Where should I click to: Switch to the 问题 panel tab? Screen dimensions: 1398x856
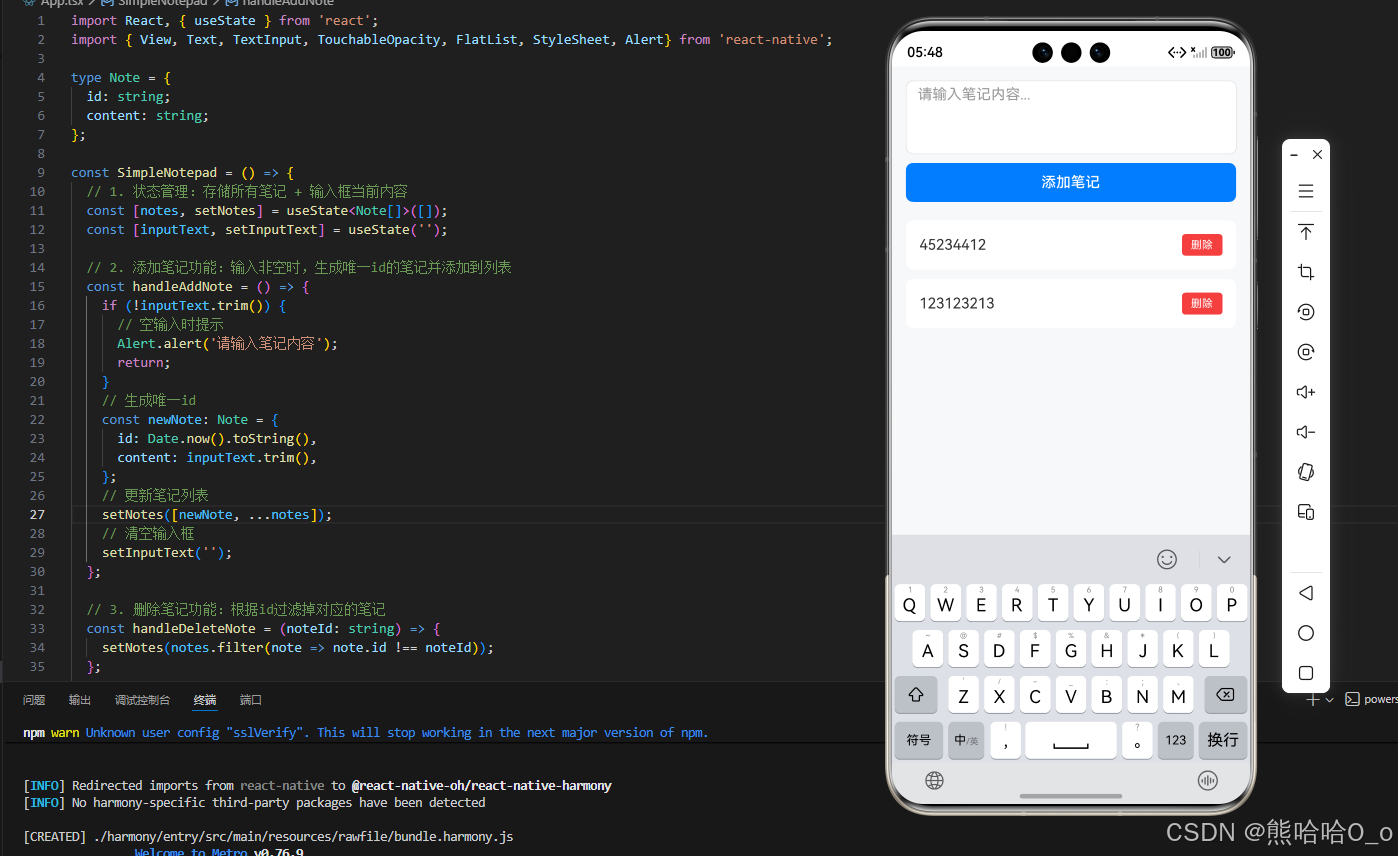click(34, 700)
